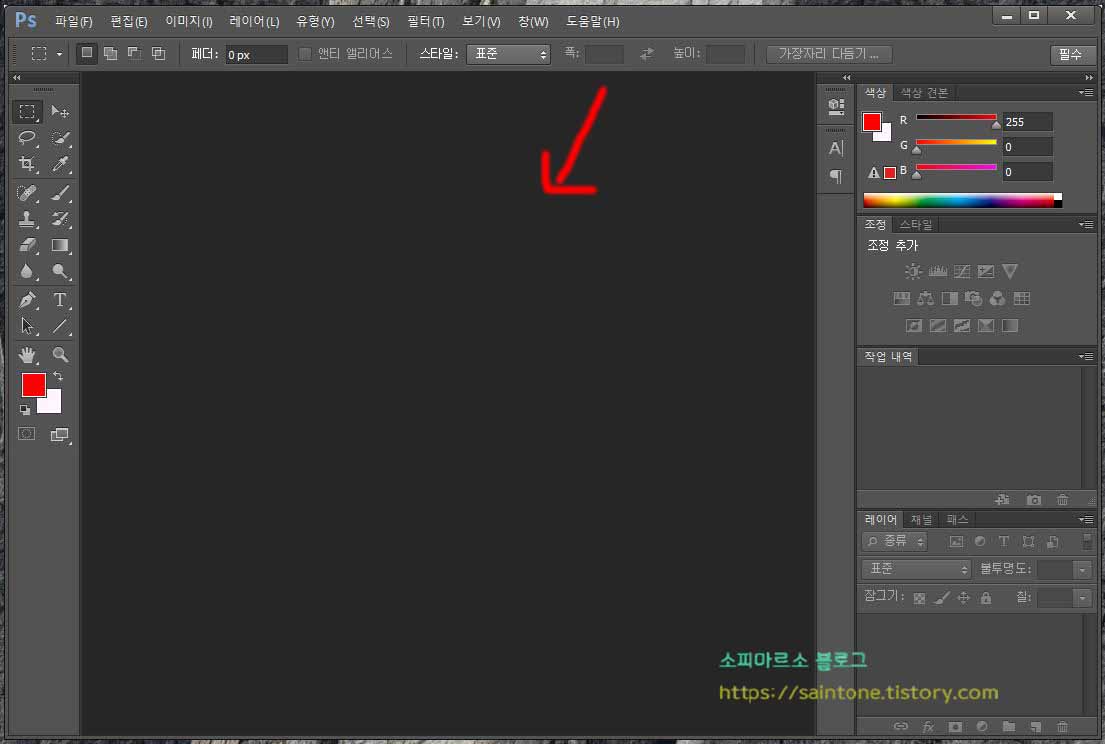1105x744 pixels.
Task: Change screen mode in toolbox
Action: pos(61,435)
